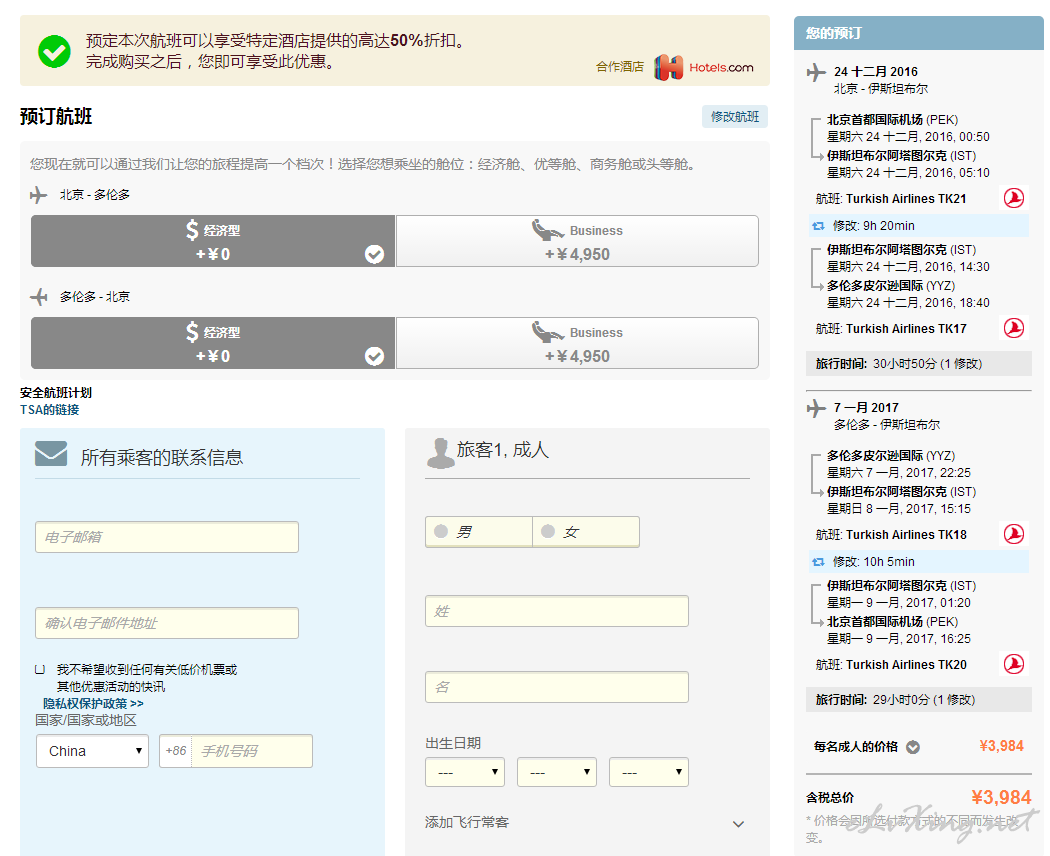Select 经济型 +¥0 for 多伦多 - 北京 flight
This screenshot has height=856, width=1050.
coord(213,343)
